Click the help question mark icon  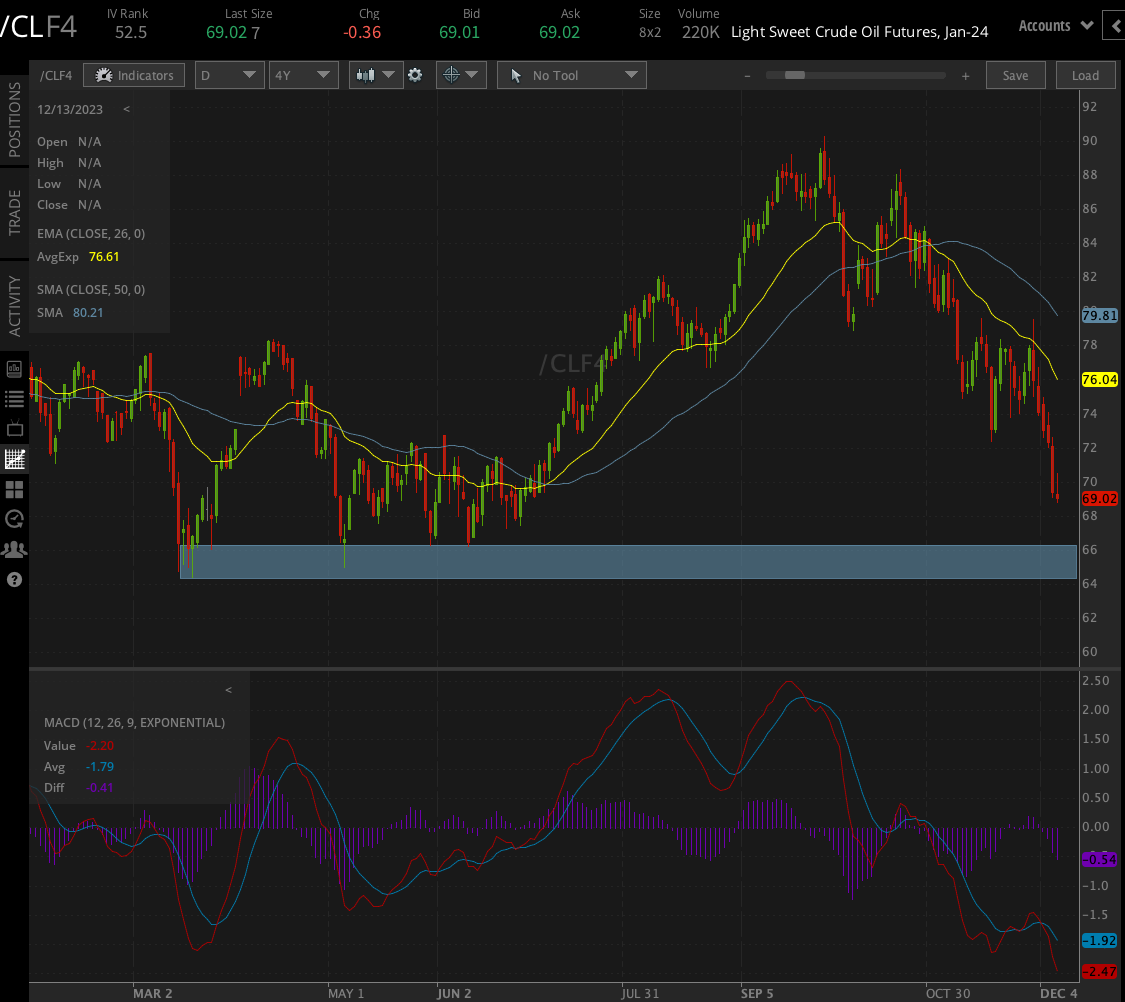tap(14, 579)
